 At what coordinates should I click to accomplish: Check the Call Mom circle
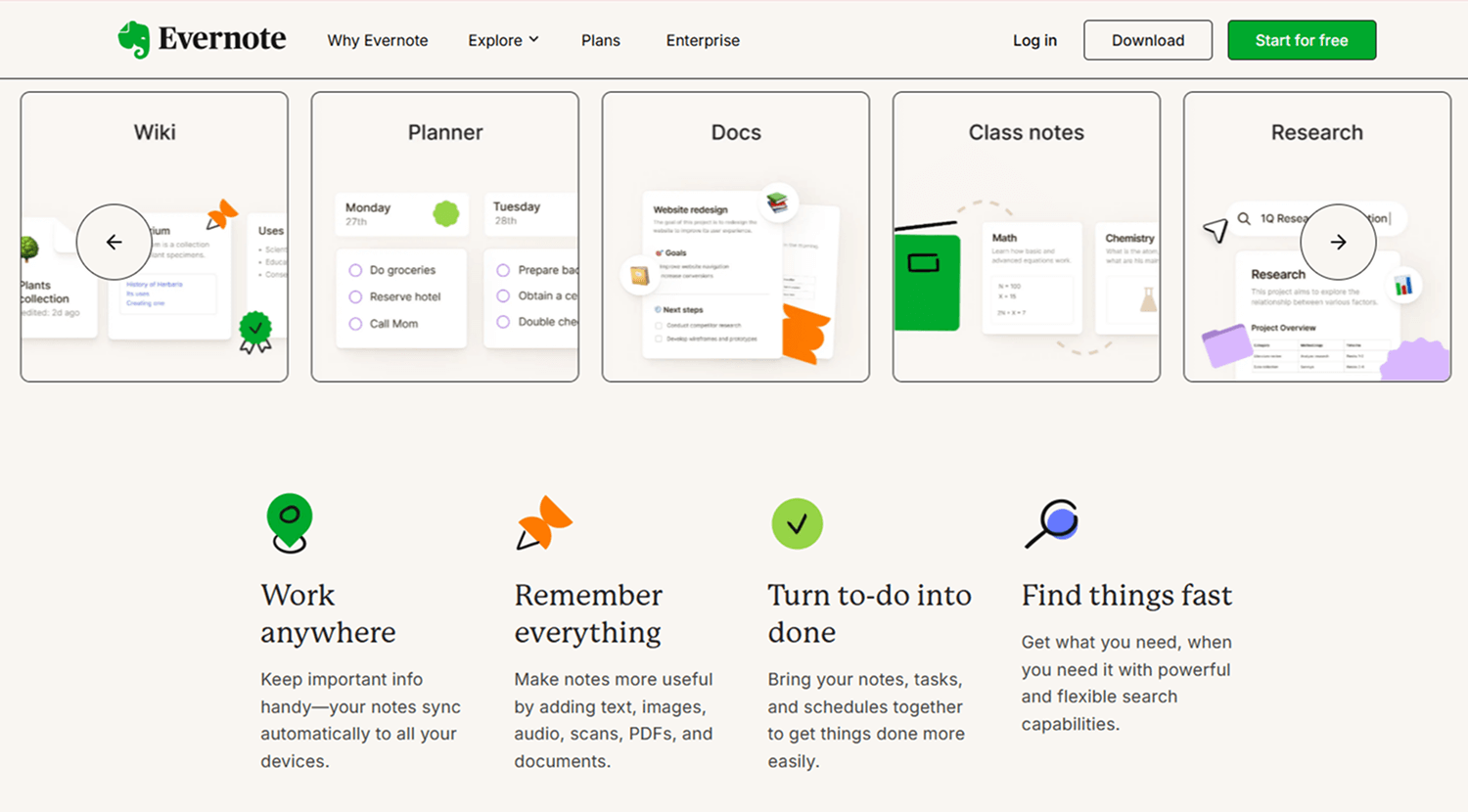(355, 324)
